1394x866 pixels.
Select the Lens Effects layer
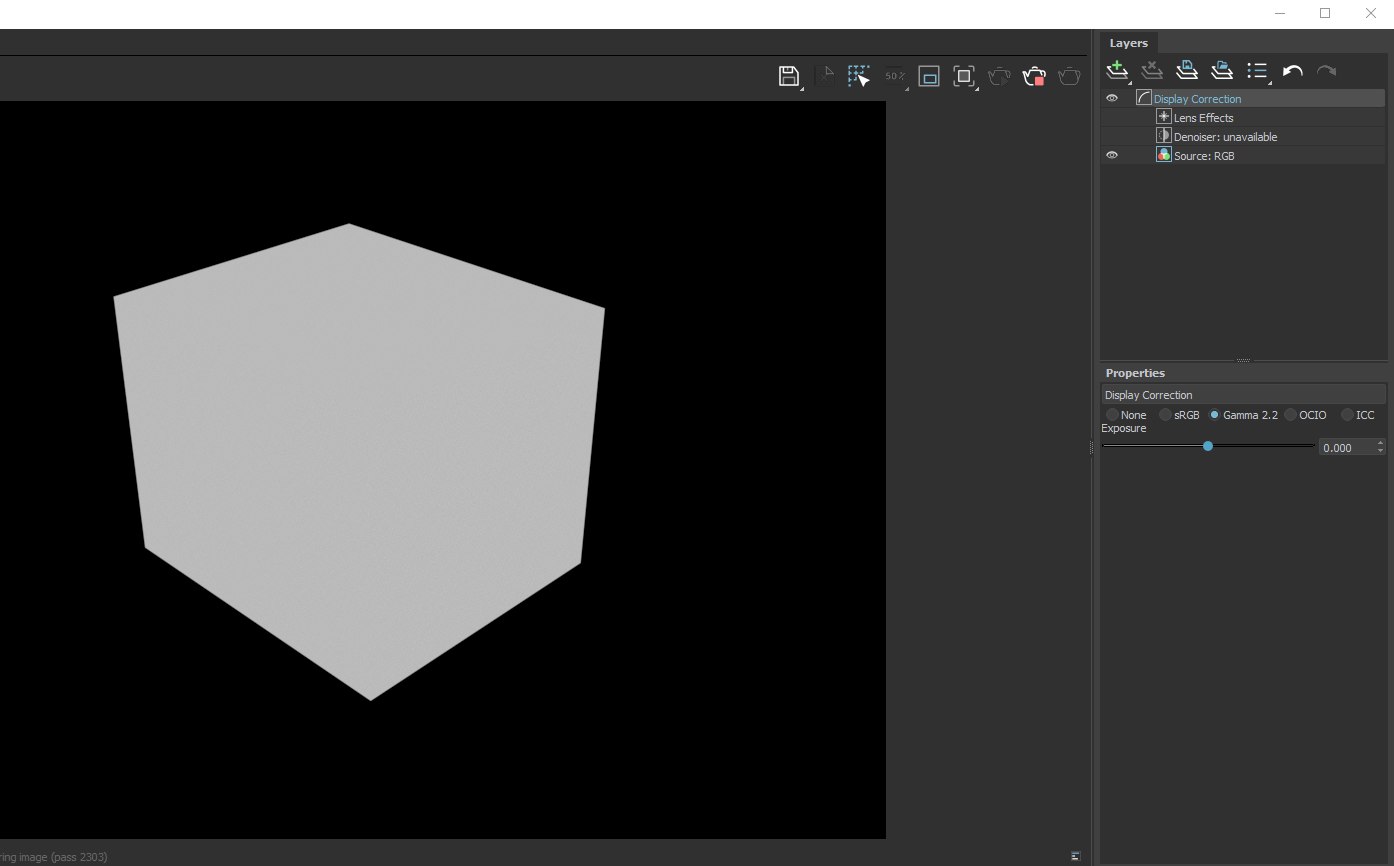point(1203,118)
